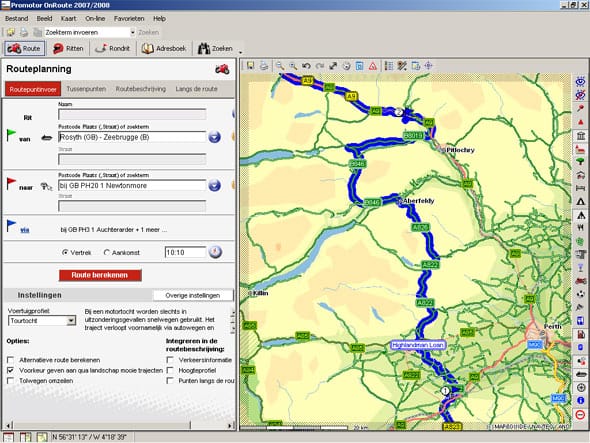Hide map points with the crossed-out eye icon

[580, 95]
